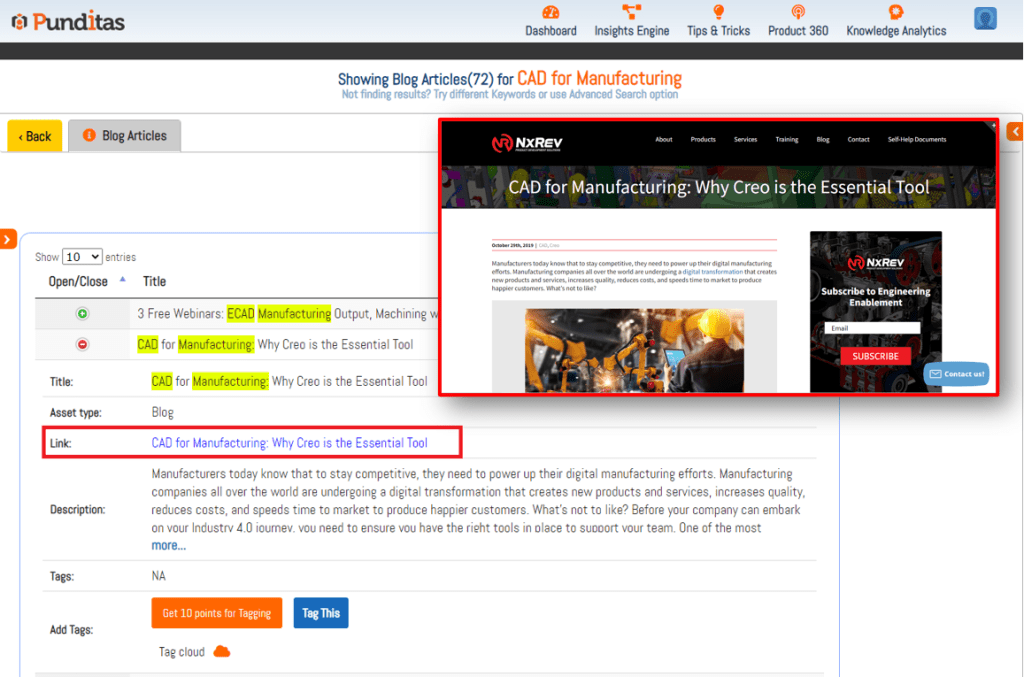Click the orange Tag cloud icon

pyautogui.click(x=222, y=652)
